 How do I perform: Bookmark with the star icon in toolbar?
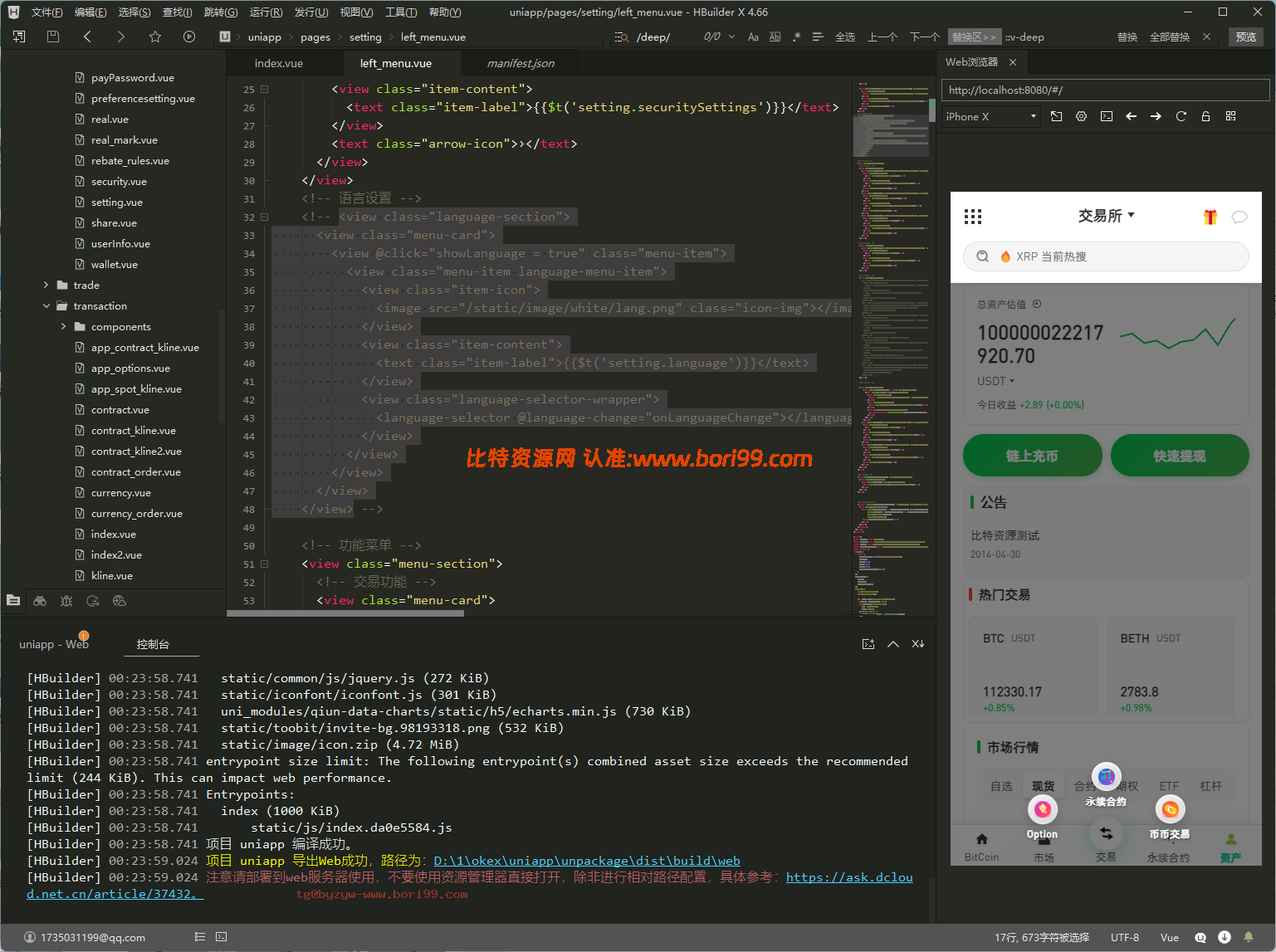(x=155, y=37)
